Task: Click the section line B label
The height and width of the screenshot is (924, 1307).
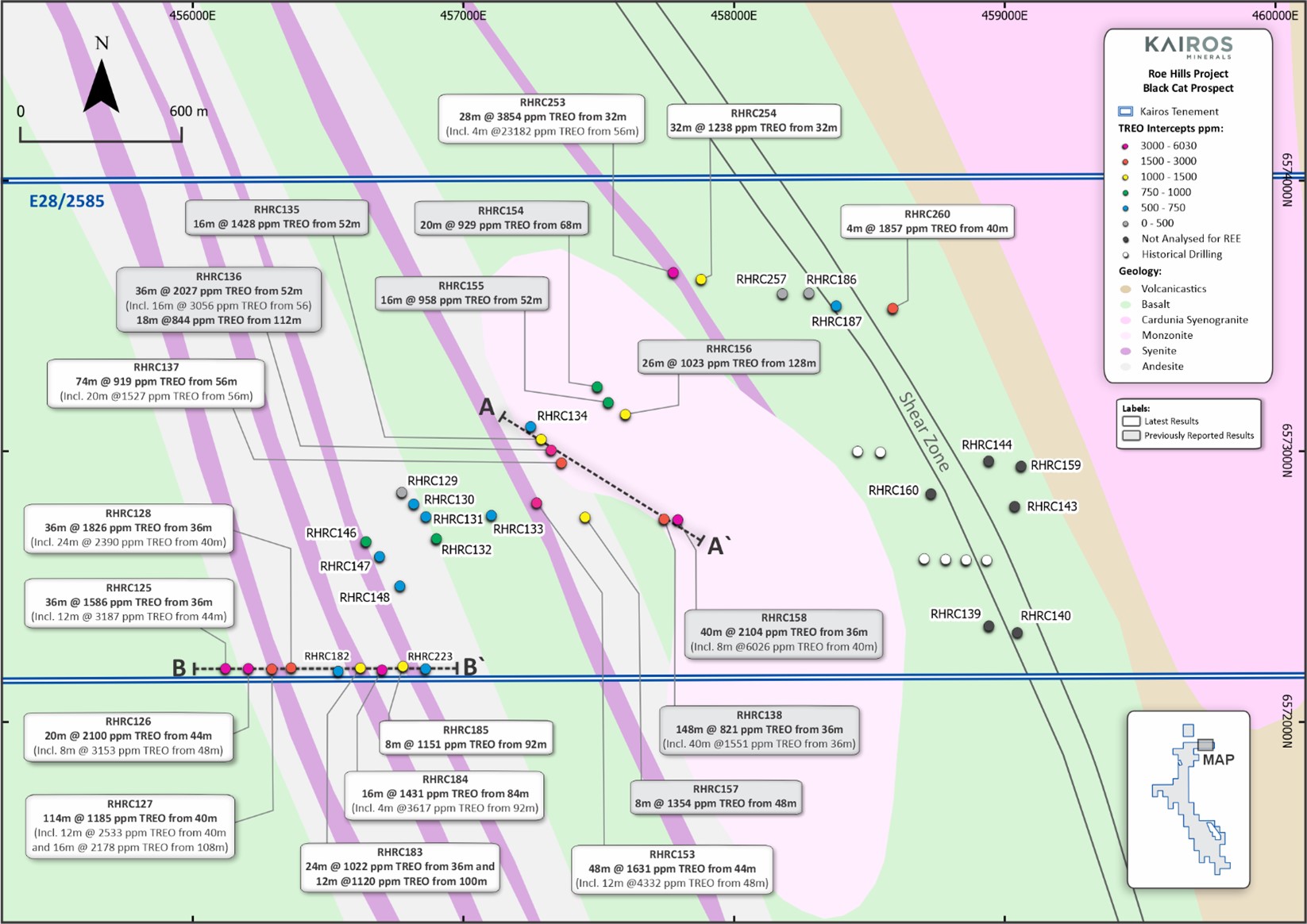Action: click(179, 668)
